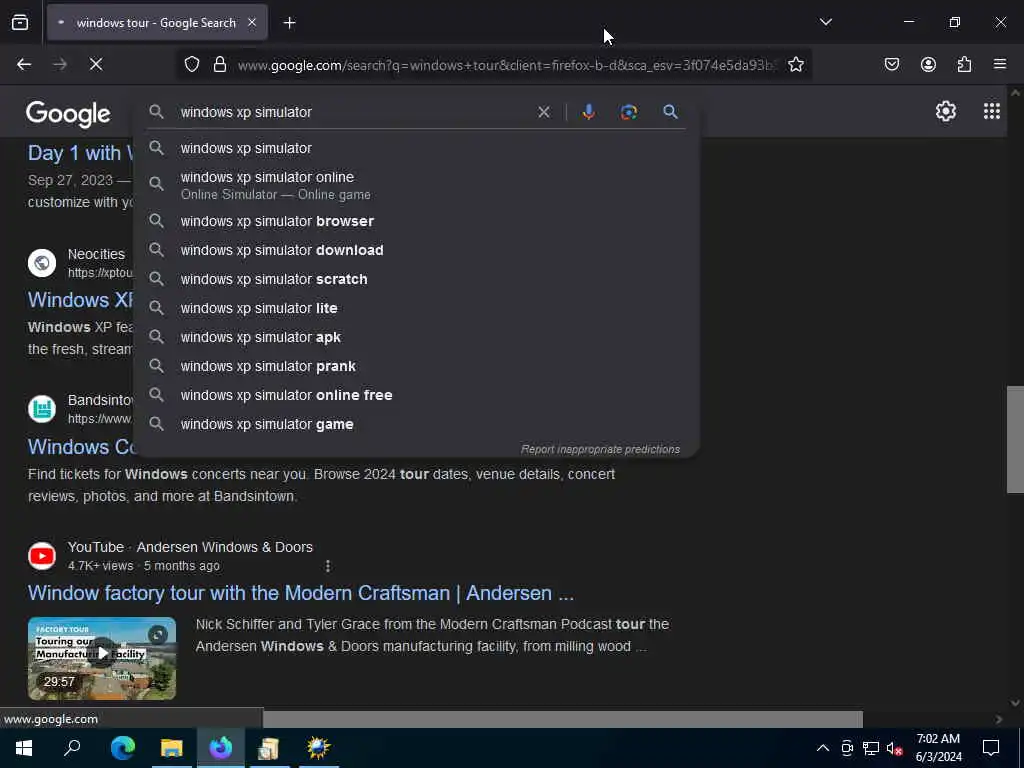The height and width of the screenshot is (768, 1024).
Task: Click the Google search input field
Action: 353,112
